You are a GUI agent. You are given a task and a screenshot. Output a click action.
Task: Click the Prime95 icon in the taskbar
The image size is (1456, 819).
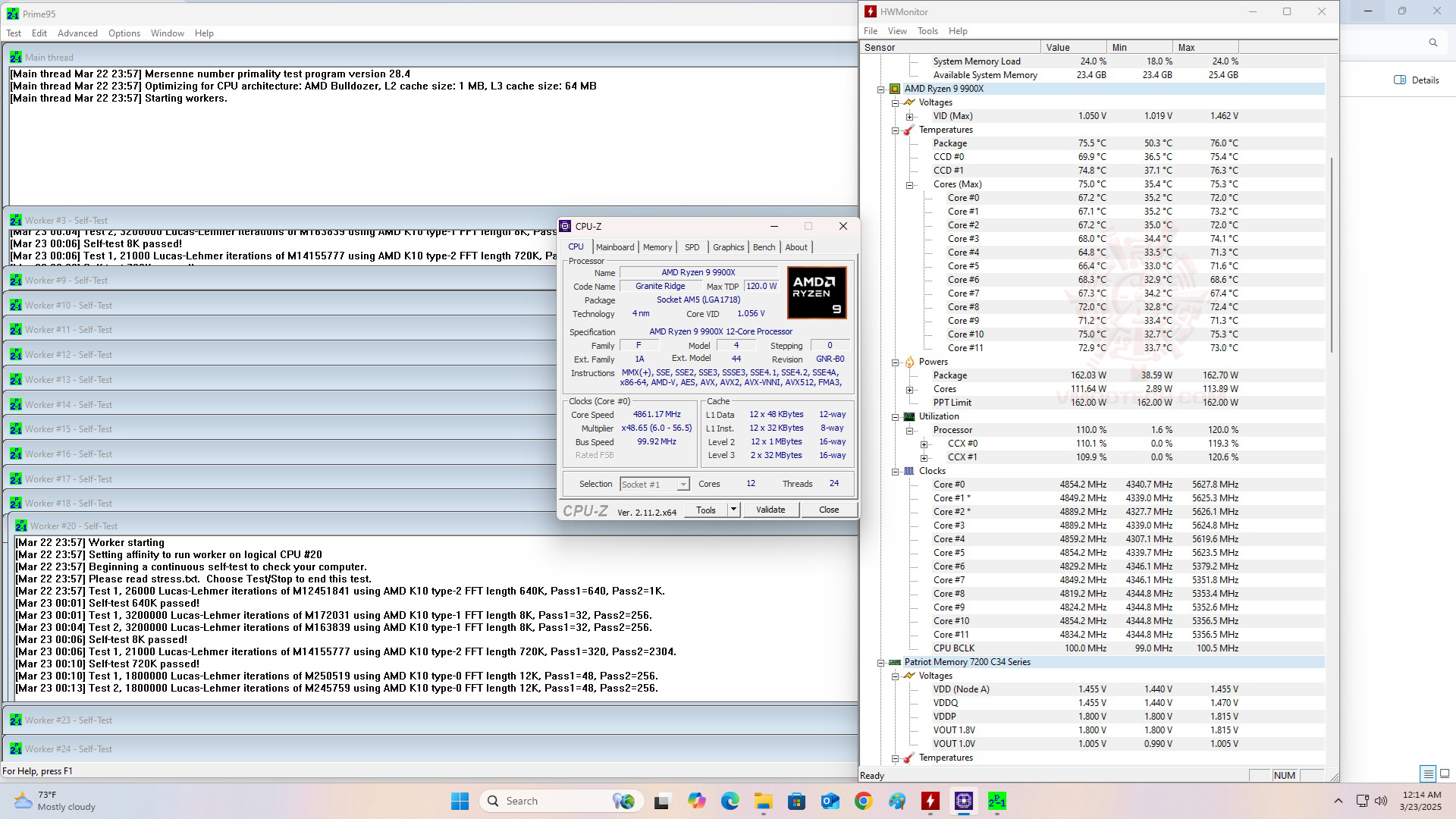[996, 801]
